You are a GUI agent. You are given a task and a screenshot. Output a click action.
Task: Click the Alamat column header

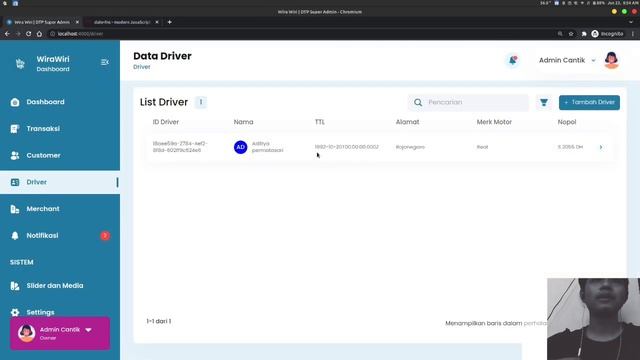[x=407, y=122]
